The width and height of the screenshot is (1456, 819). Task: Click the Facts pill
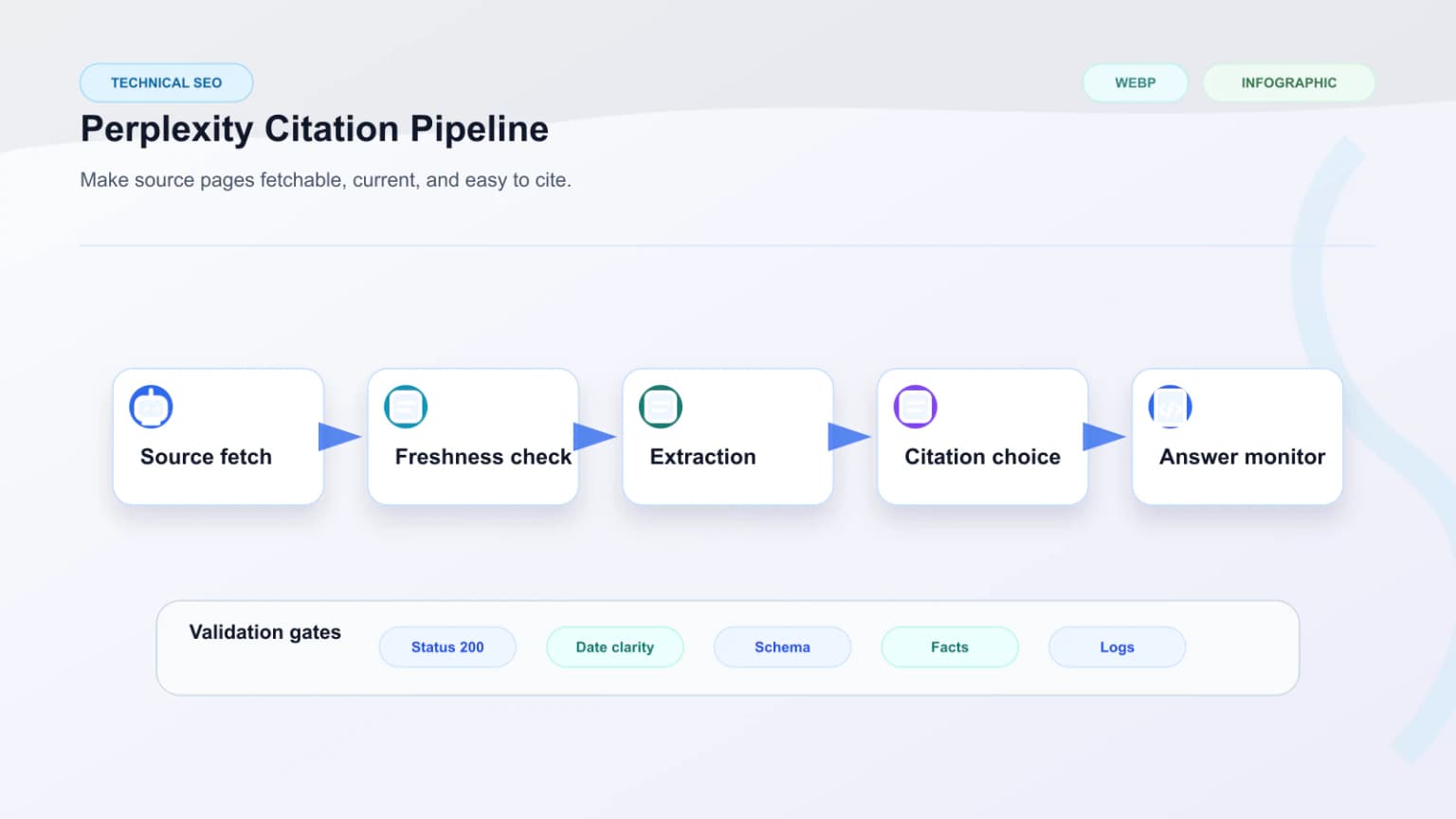pos(950,647)
